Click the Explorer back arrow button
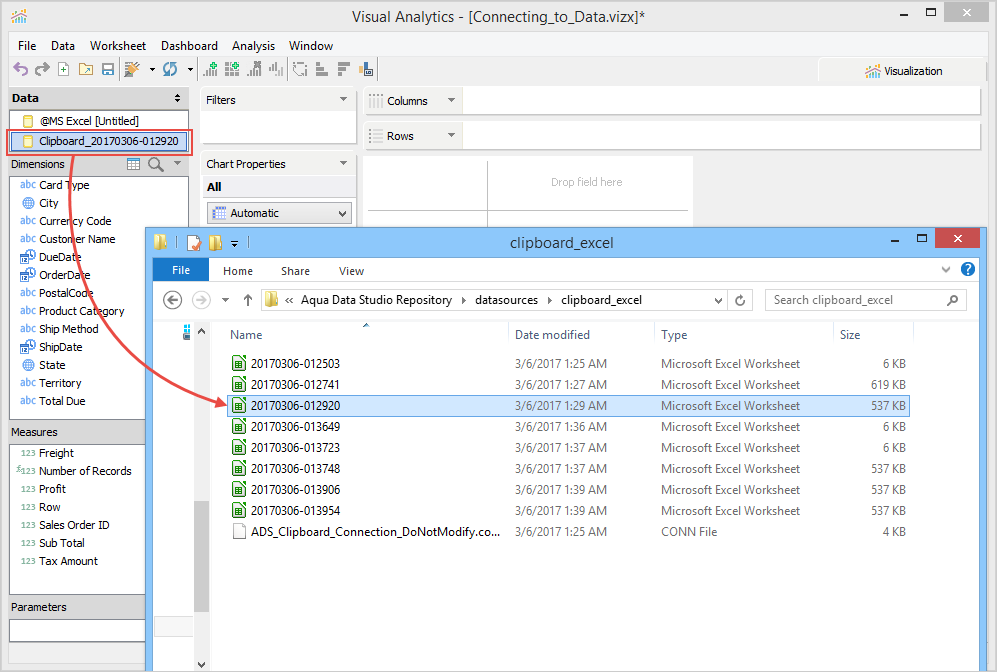The image size is (997, 672). click(x=172, y=300)
